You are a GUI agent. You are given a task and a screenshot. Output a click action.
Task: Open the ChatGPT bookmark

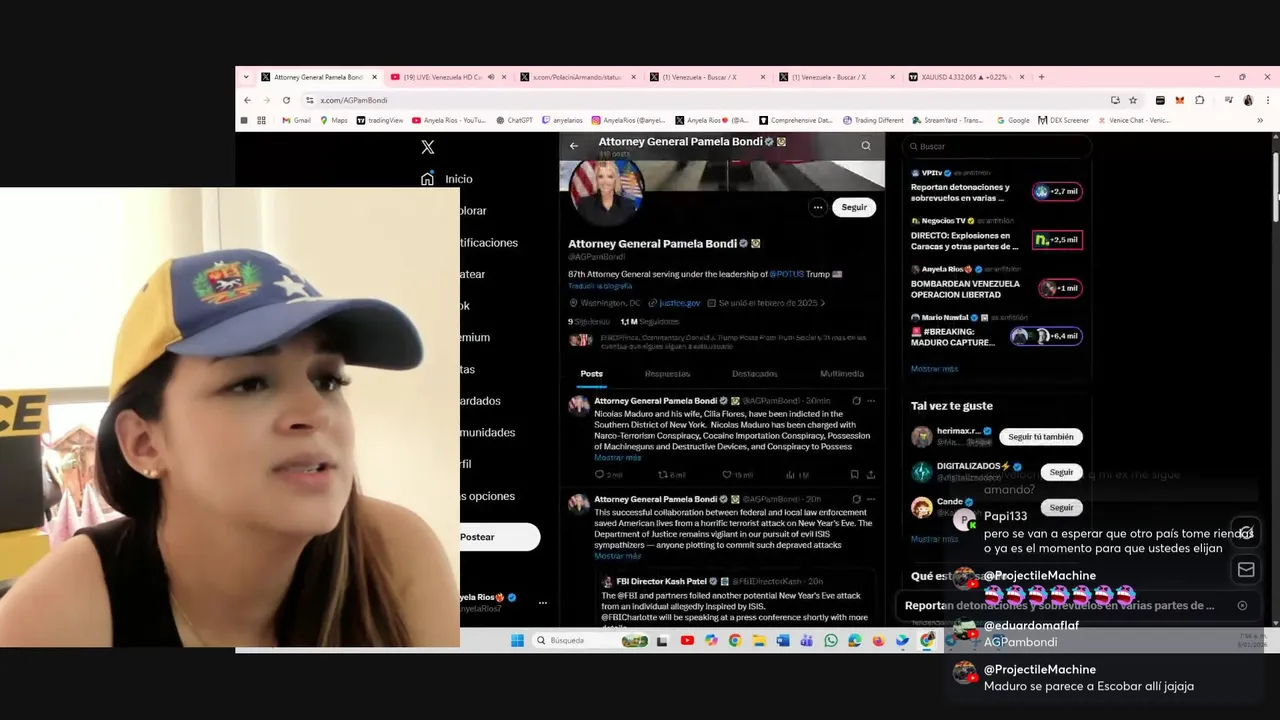(x=515, y=120)
